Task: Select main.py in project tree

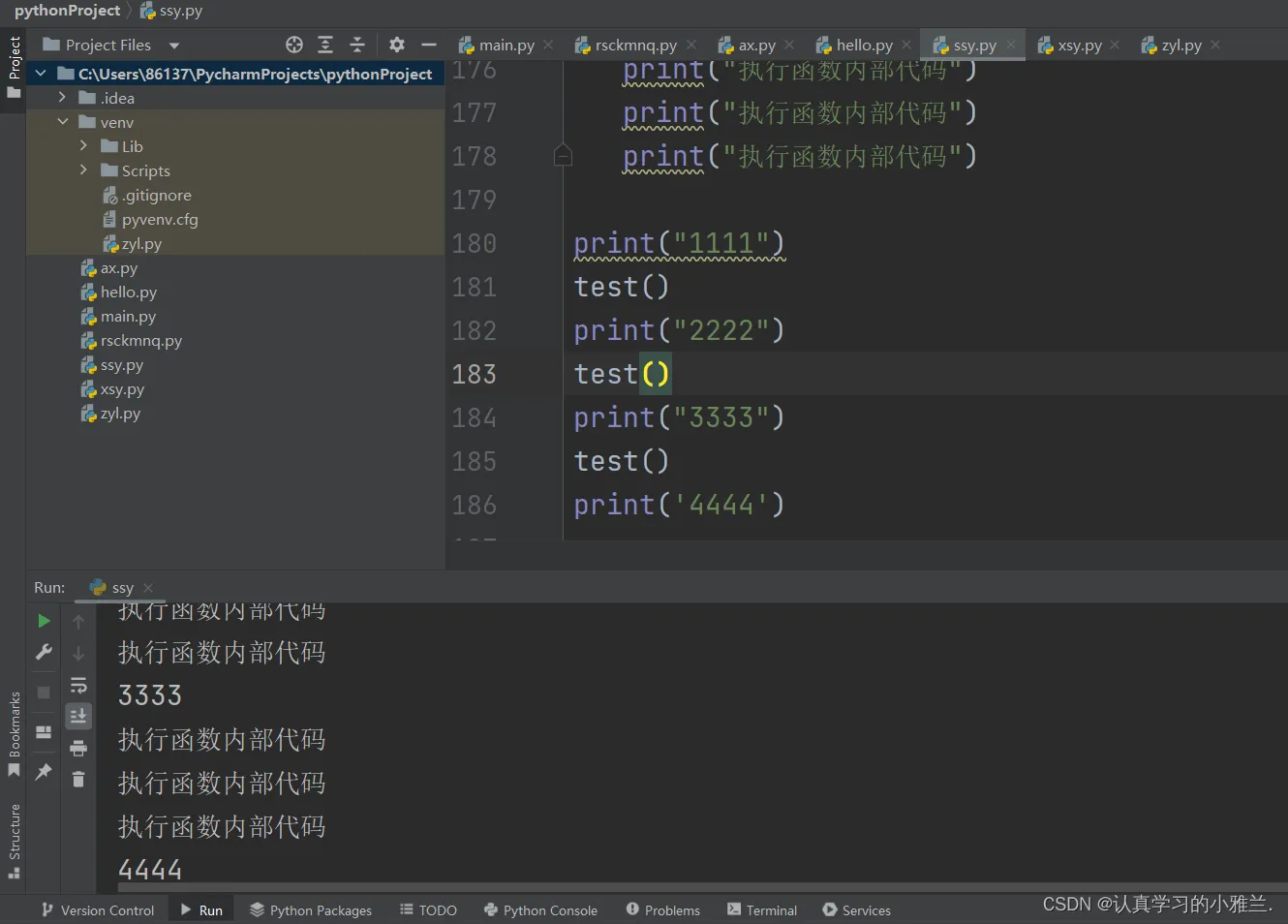Action: (118, 317)
